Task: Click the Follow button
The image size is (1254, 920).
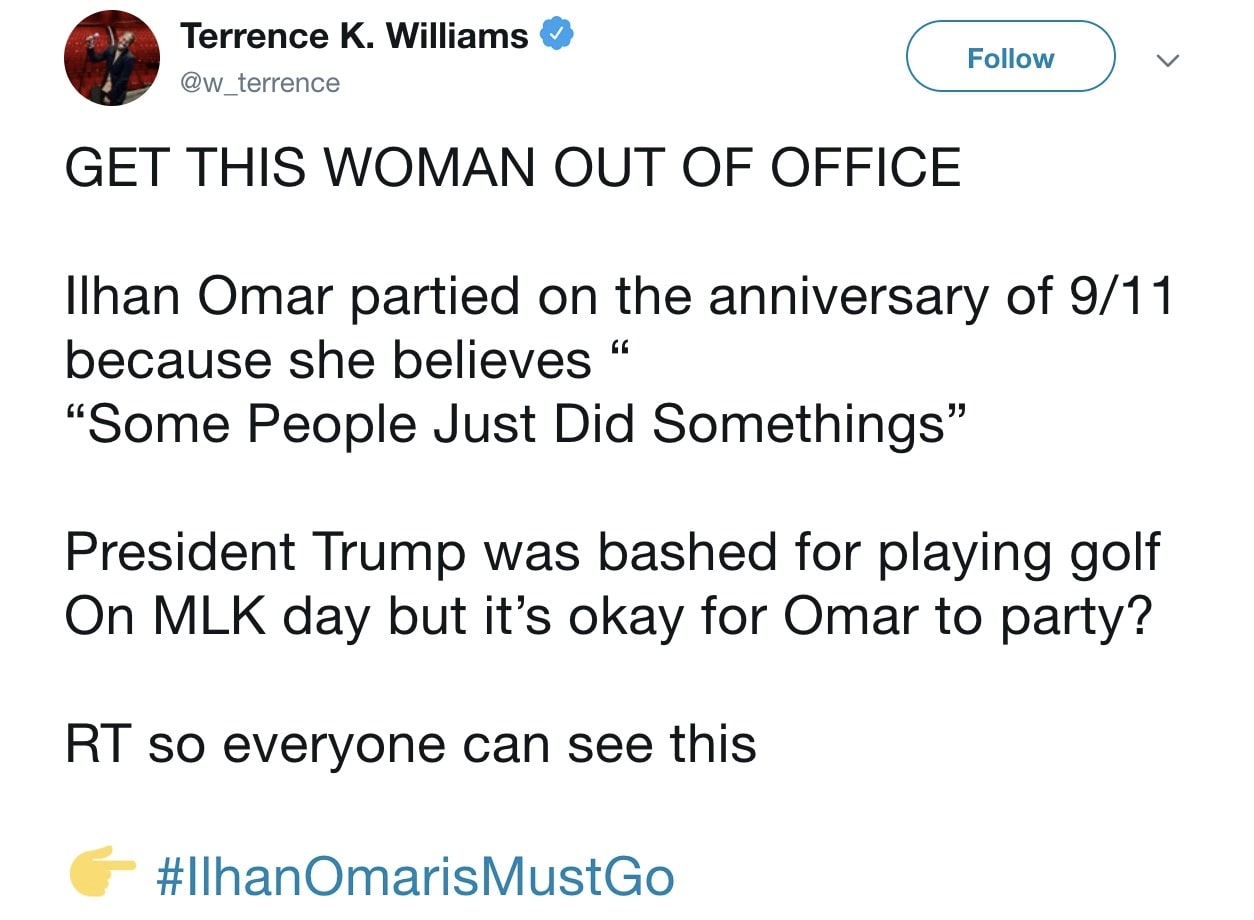Action: [x=1010, y=58]
